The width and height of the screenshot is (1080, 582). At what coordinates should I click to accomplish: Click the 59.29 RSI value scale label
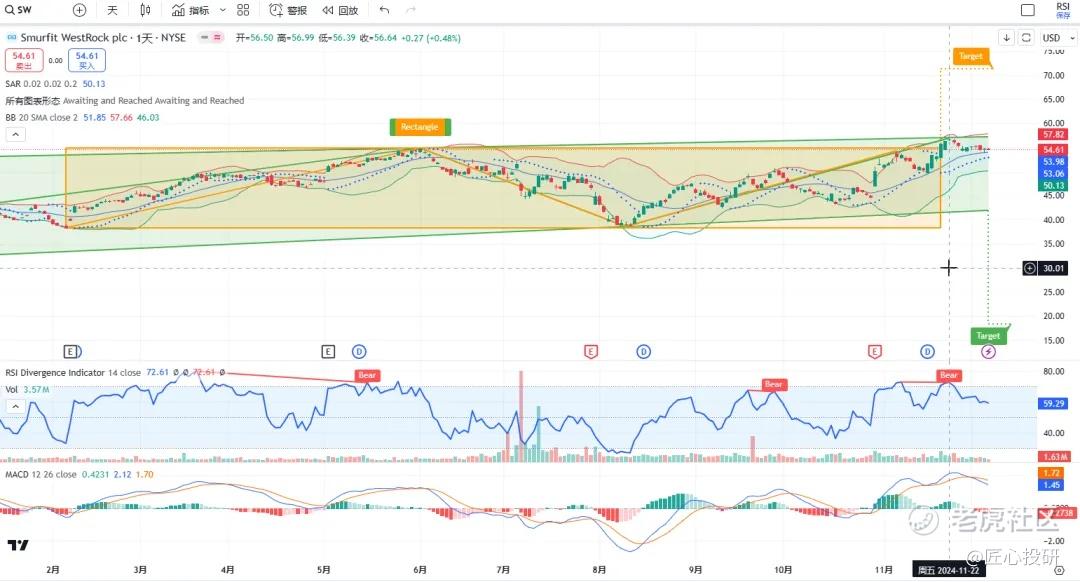coord(1053,404)
